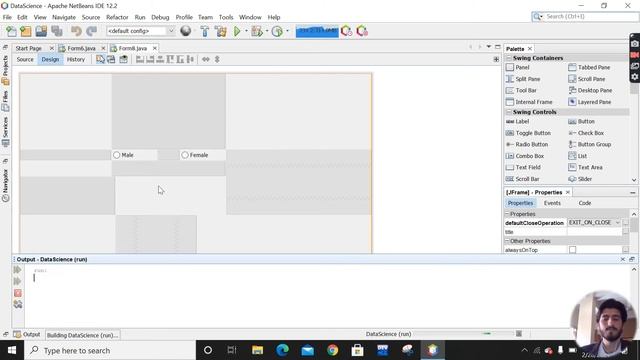This screenshot has width=640, height=360.
Task: Open the File menu
Action: coord(7,17)
